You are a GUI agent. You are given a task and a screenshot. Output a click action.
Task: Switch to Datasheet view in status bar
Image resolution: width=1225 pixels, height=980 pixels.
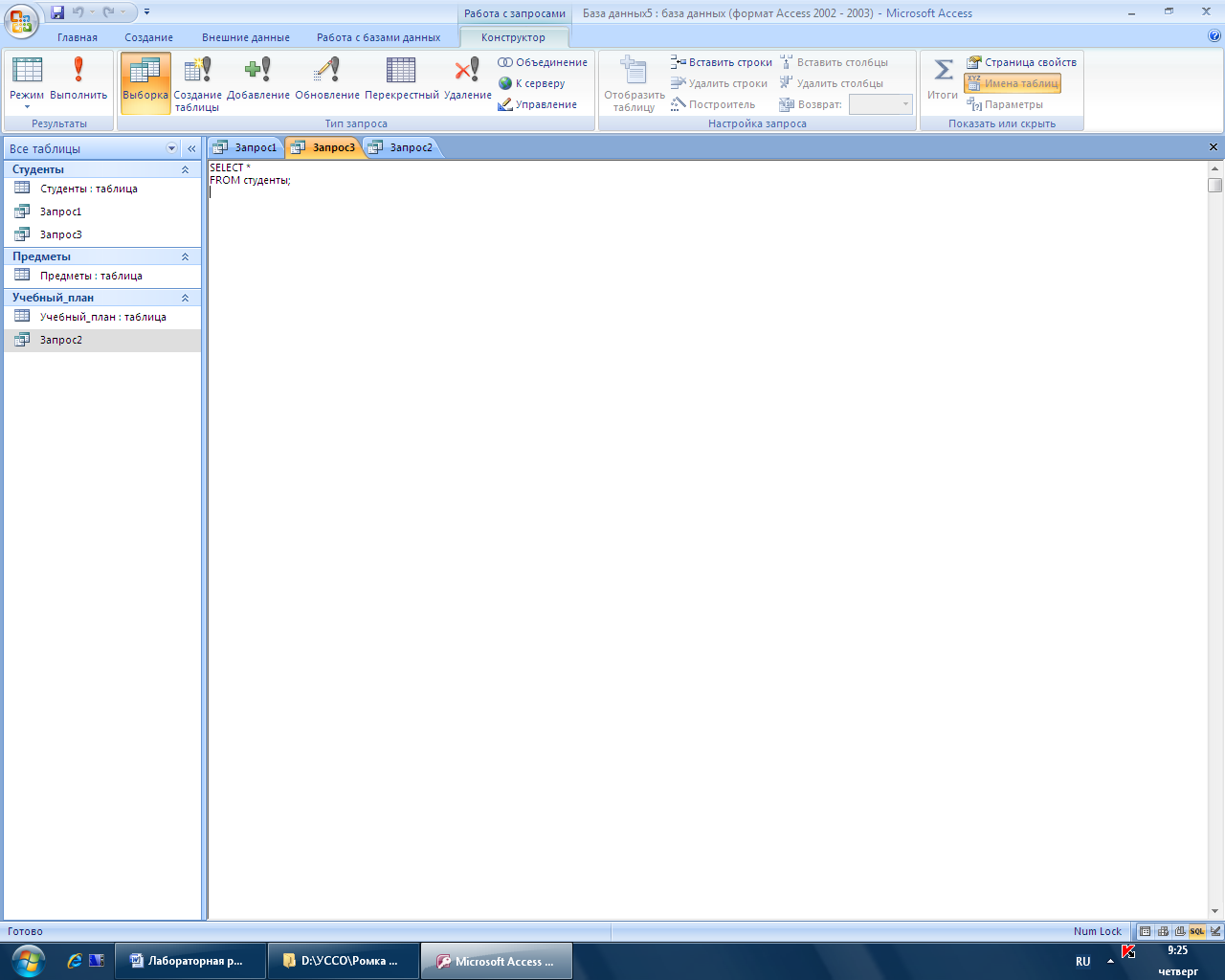(x=1145, y=931)
